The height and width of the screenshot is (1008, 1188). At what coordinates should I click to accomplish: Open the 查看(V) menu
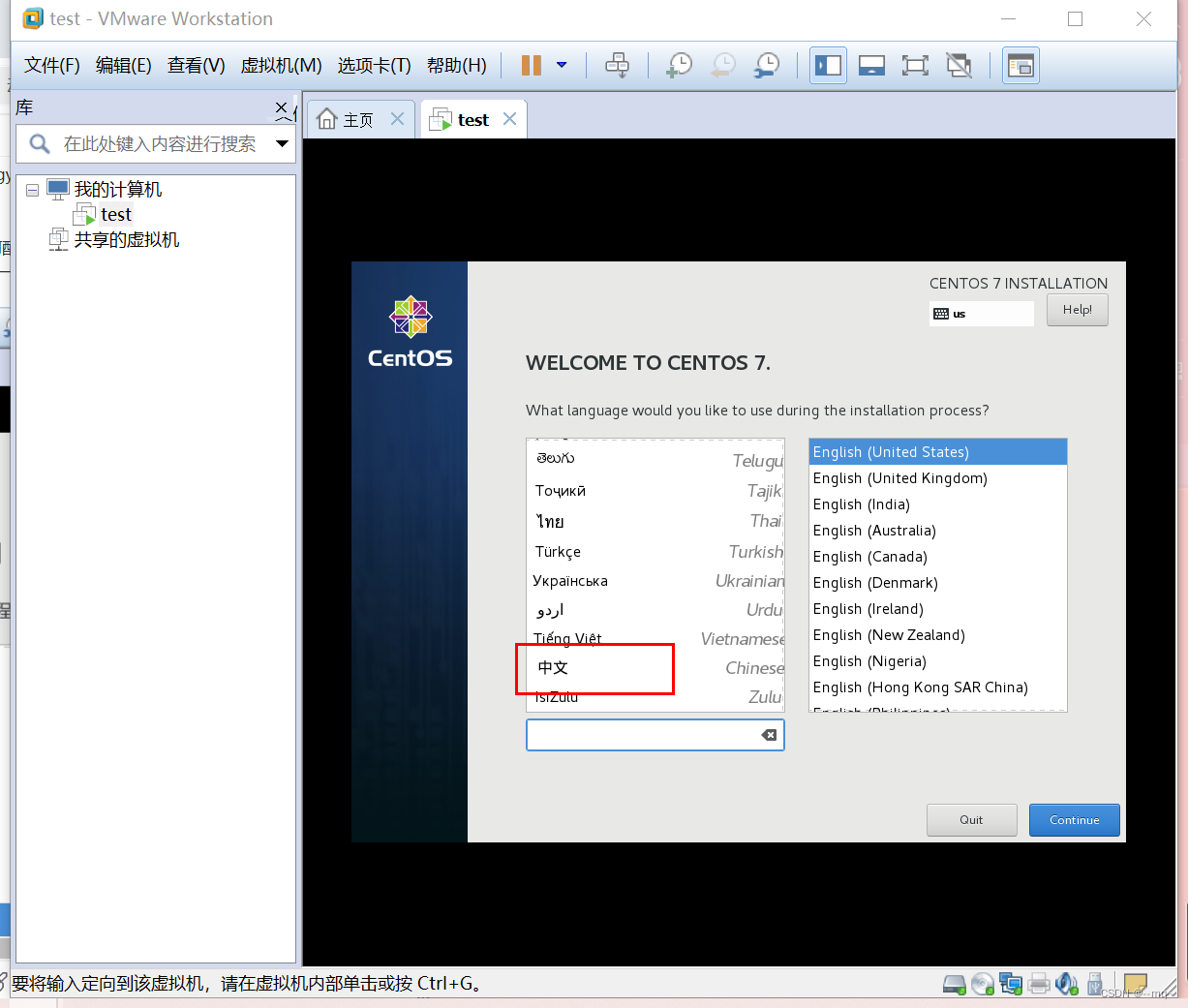[196, 65]
